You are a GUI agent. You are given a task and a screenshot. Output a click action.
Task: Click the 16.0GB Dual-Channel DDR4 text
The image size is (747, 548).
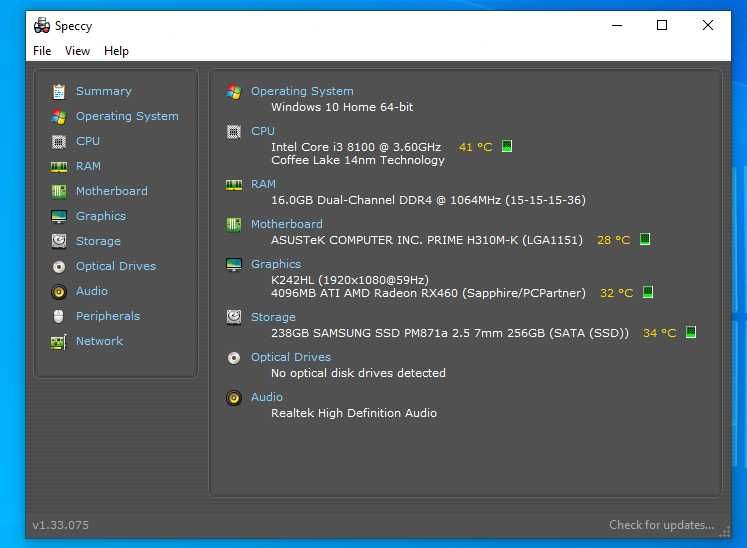(428, 200)
